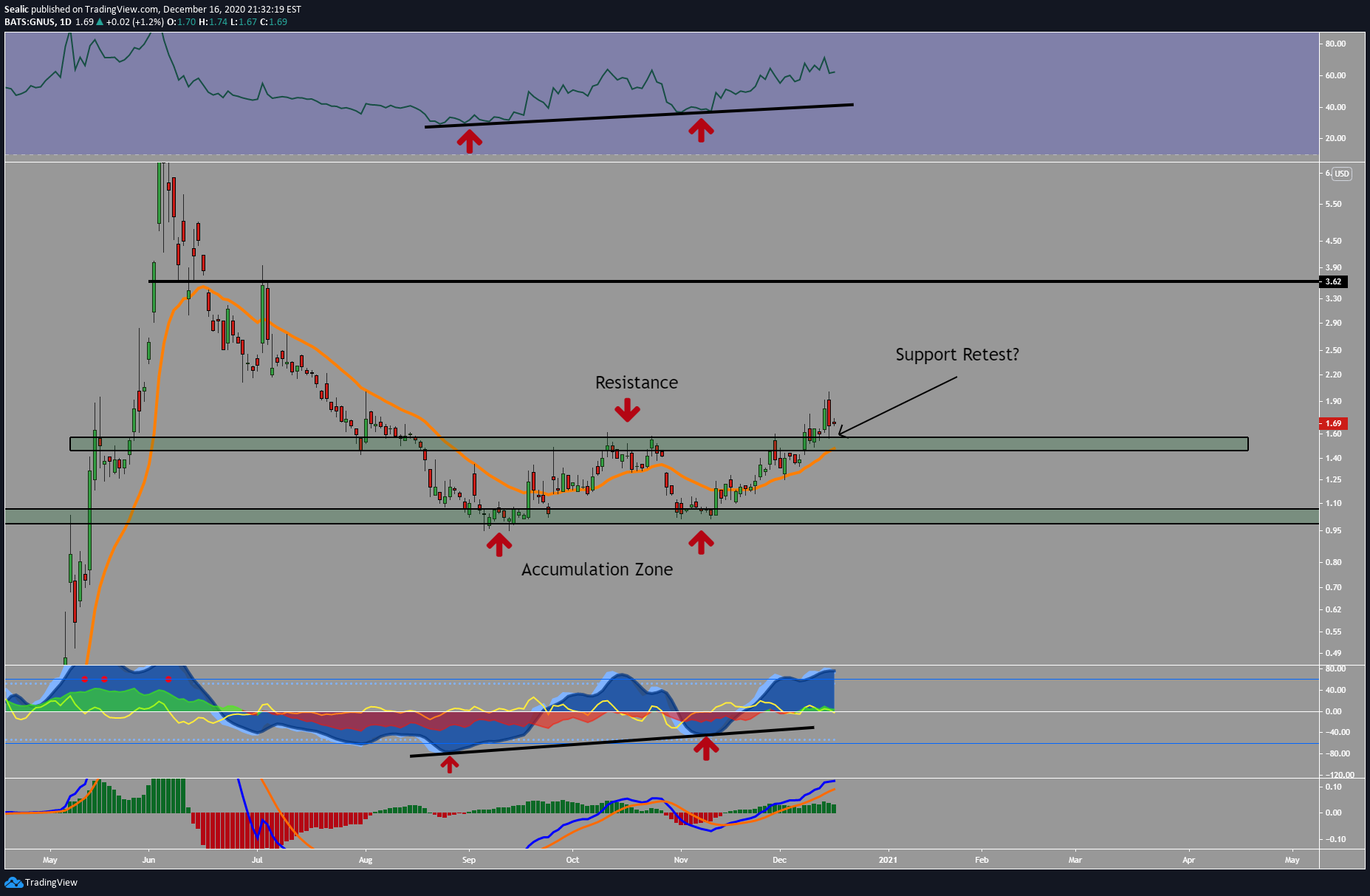
Task: Click the Sealic published on TradingView.com header
Action: tap(153, 9)
